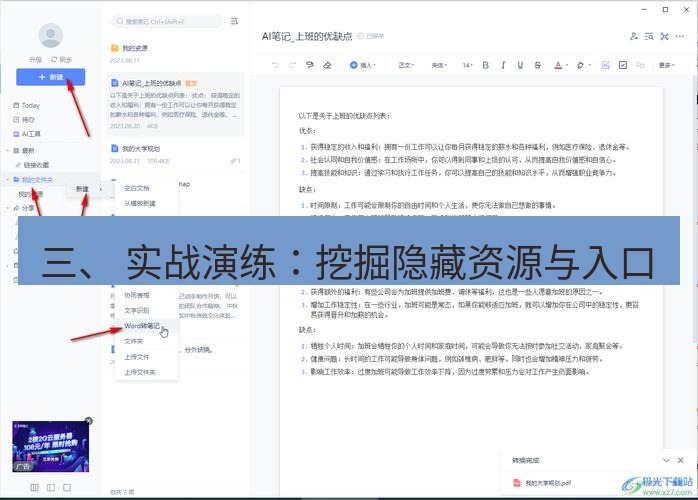This screenshot has width=698, height=500.
Task: Open the Today sidebar item
Action: click(x=27, y=106)
